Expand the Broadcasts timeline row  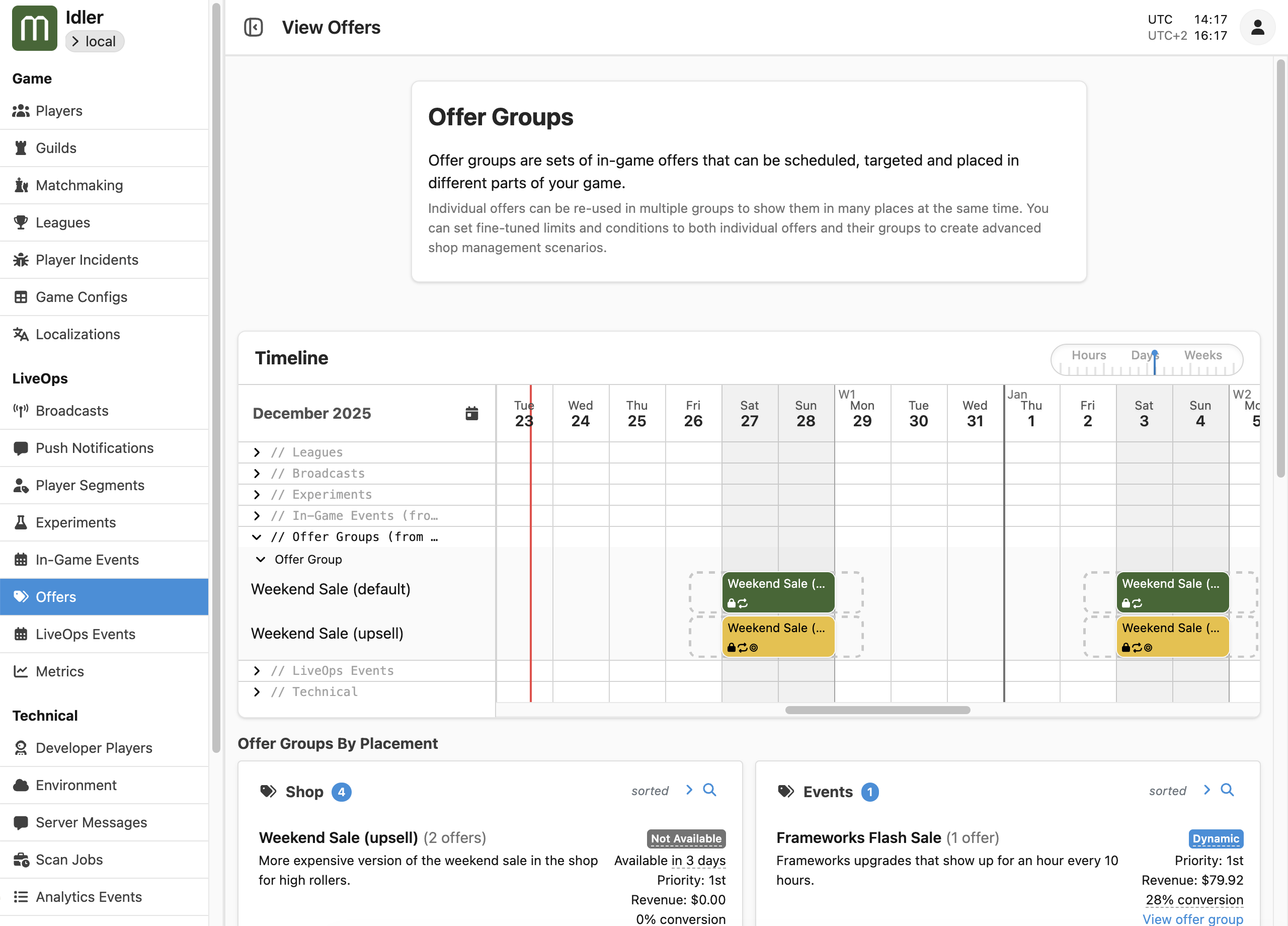click(257, 473)
